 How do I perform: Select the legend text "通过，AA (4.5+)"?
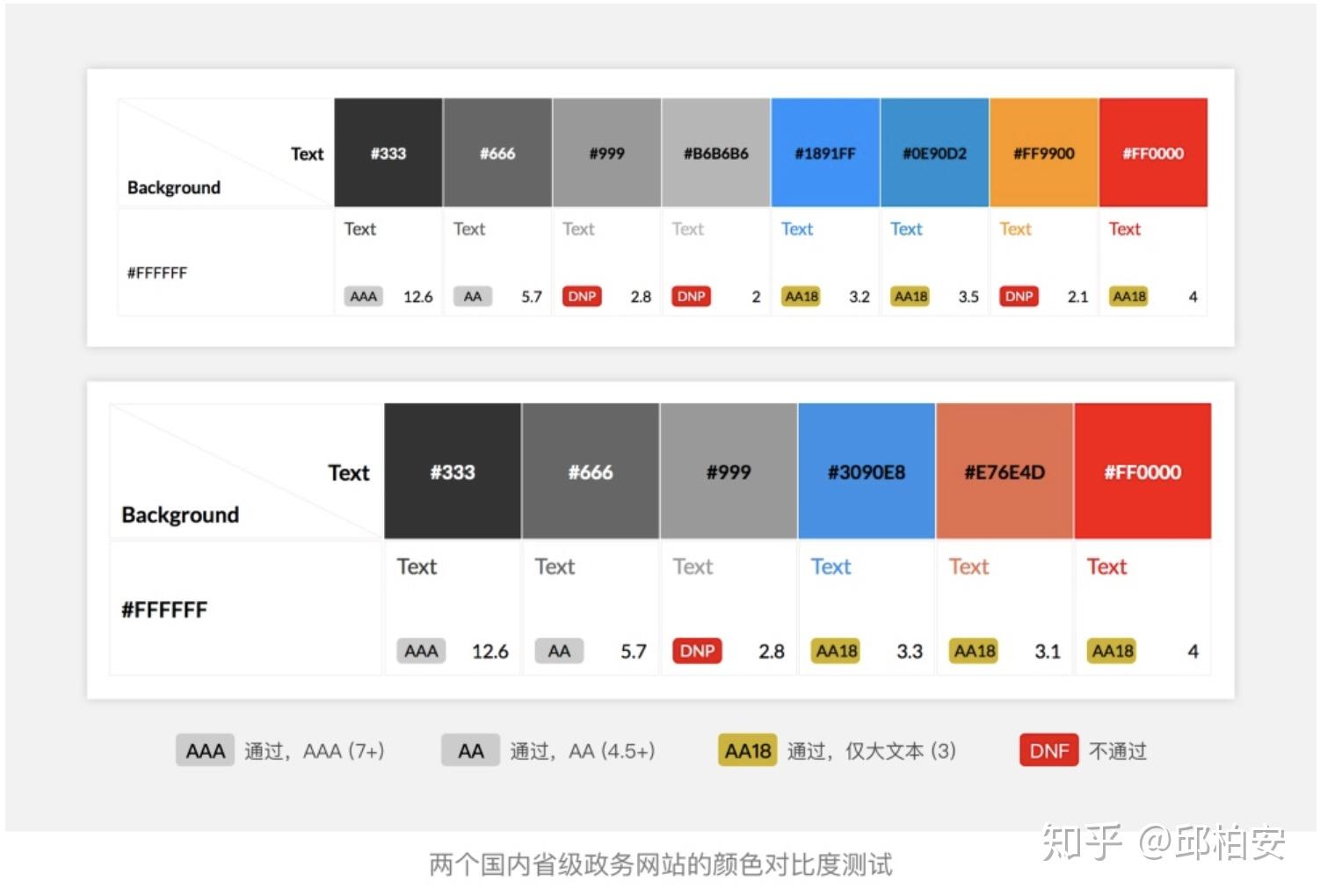tap(583, 751)
